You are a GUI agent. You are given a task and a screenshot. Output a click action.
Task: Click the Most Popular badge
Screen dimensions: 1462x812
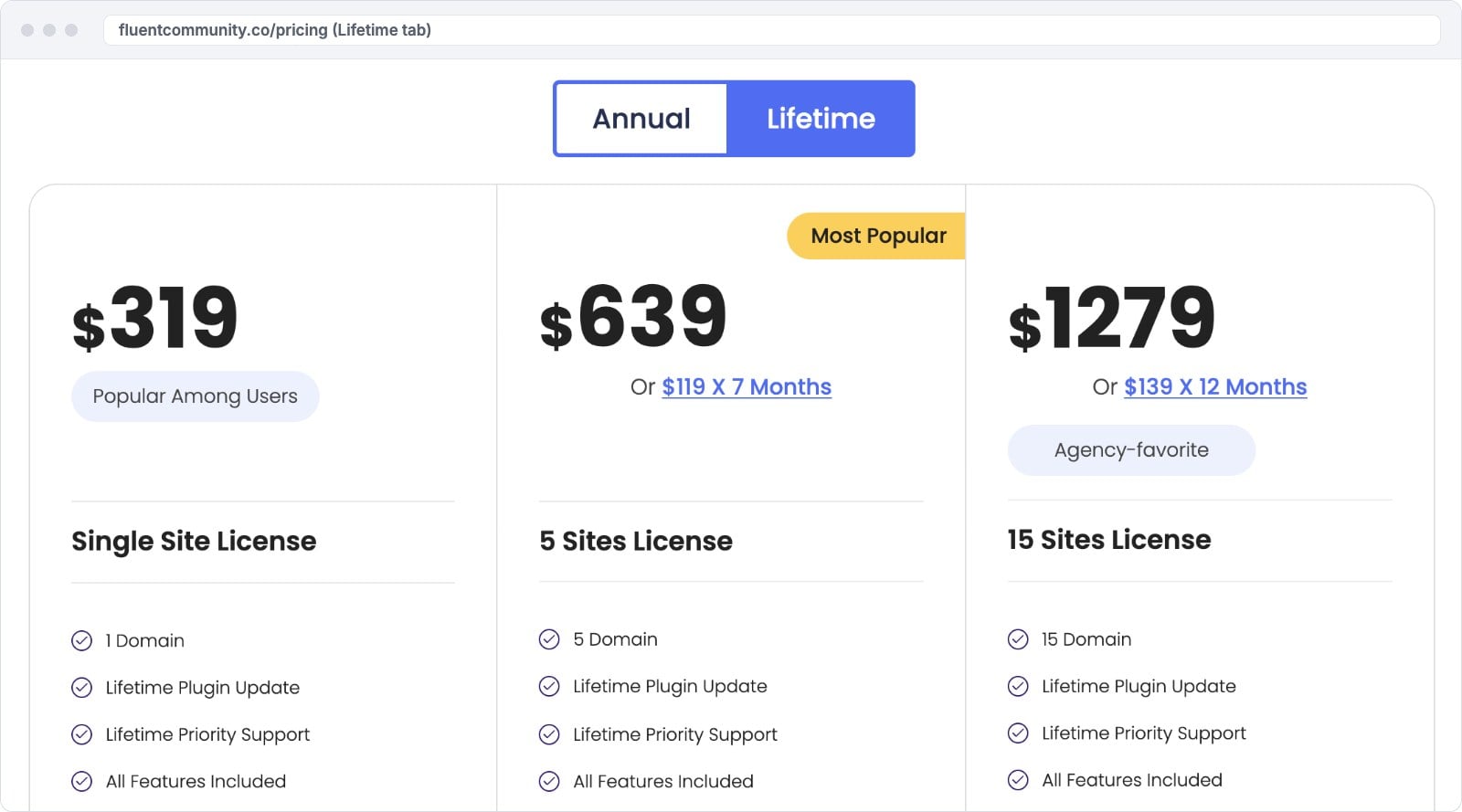[x=876, y=236]
